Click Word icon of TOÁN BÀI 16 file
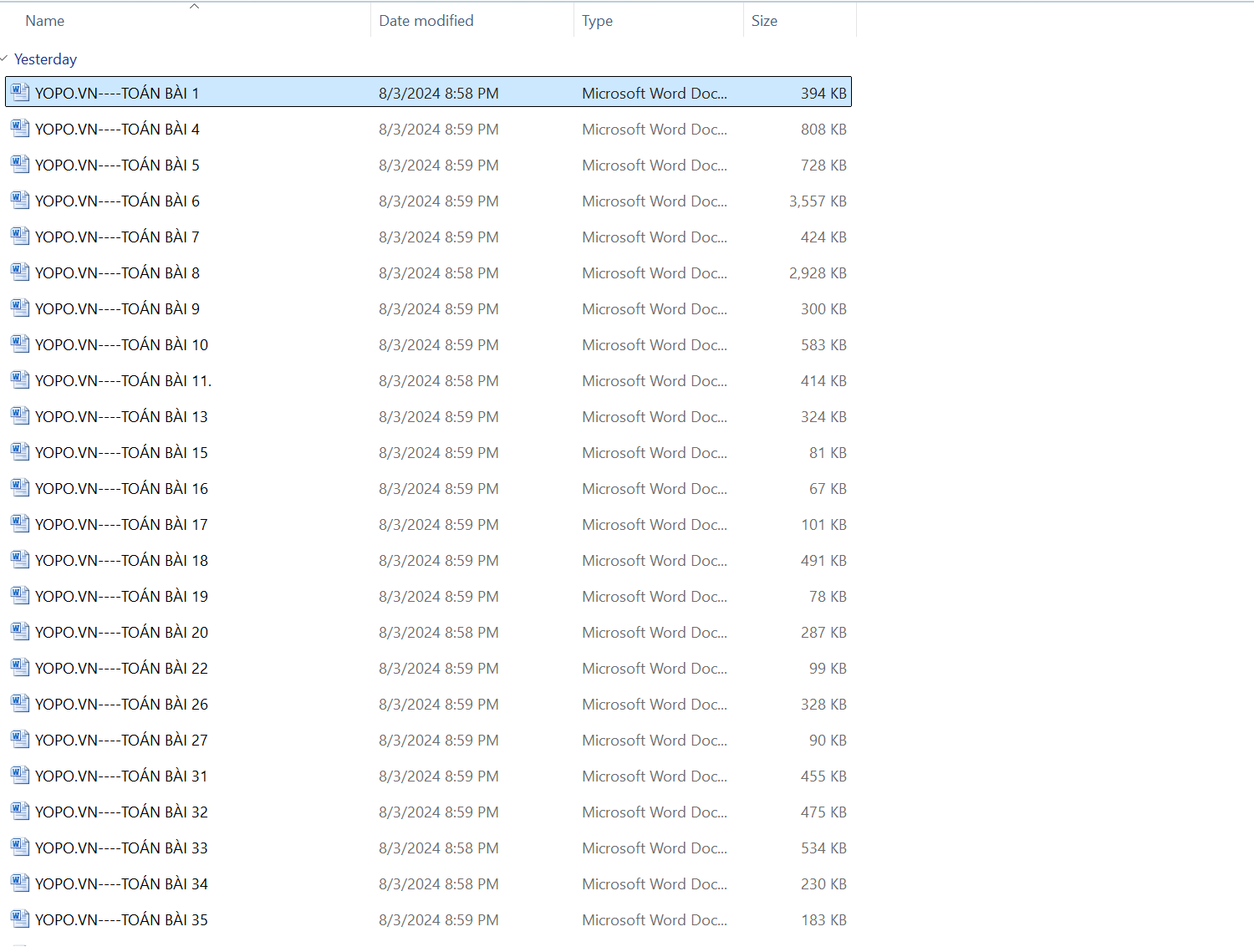The width and height of the screenshot is (1254, 952). (x=20, y=487)
